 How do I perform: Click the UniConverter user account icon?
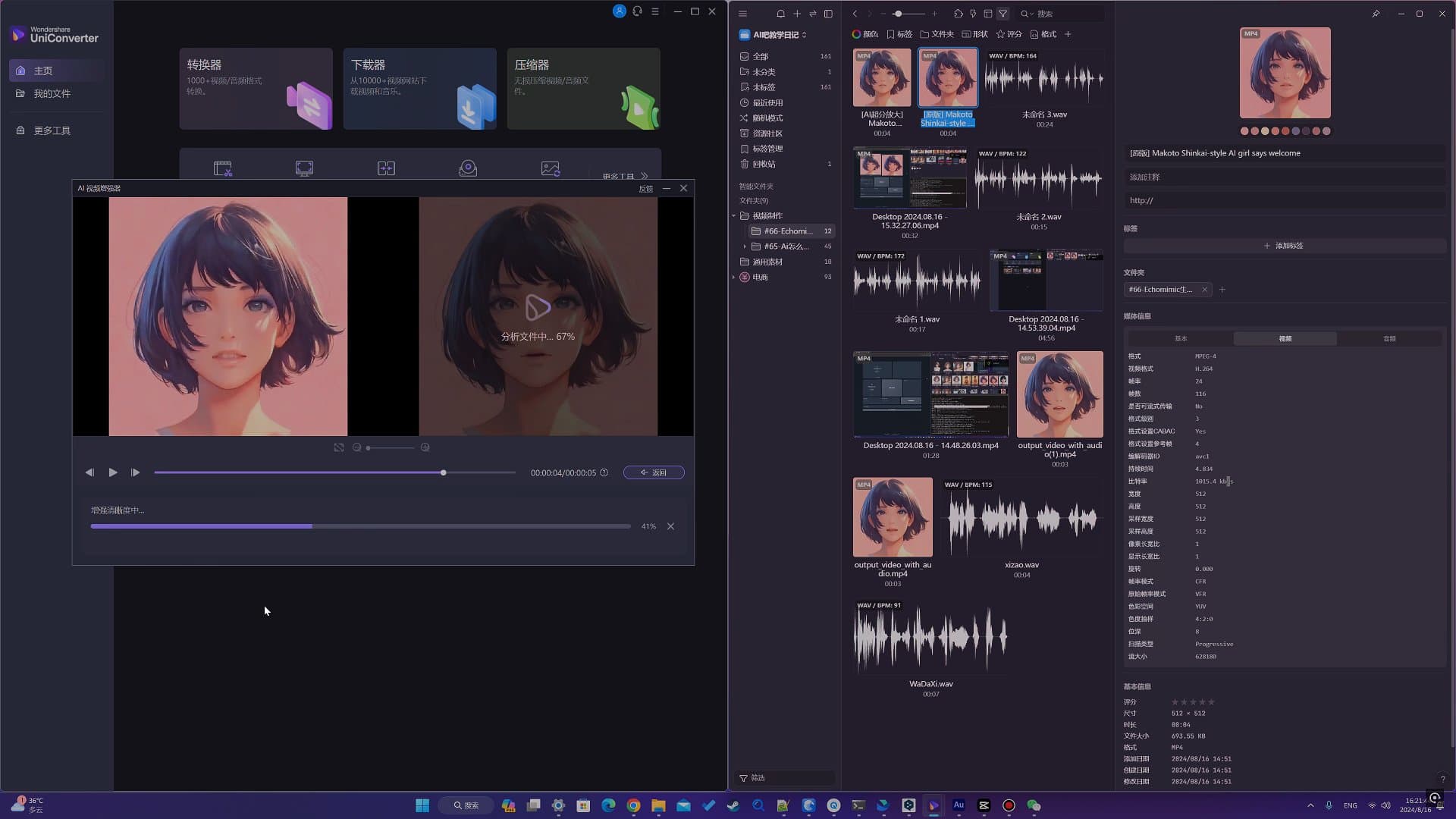(620, 11)
